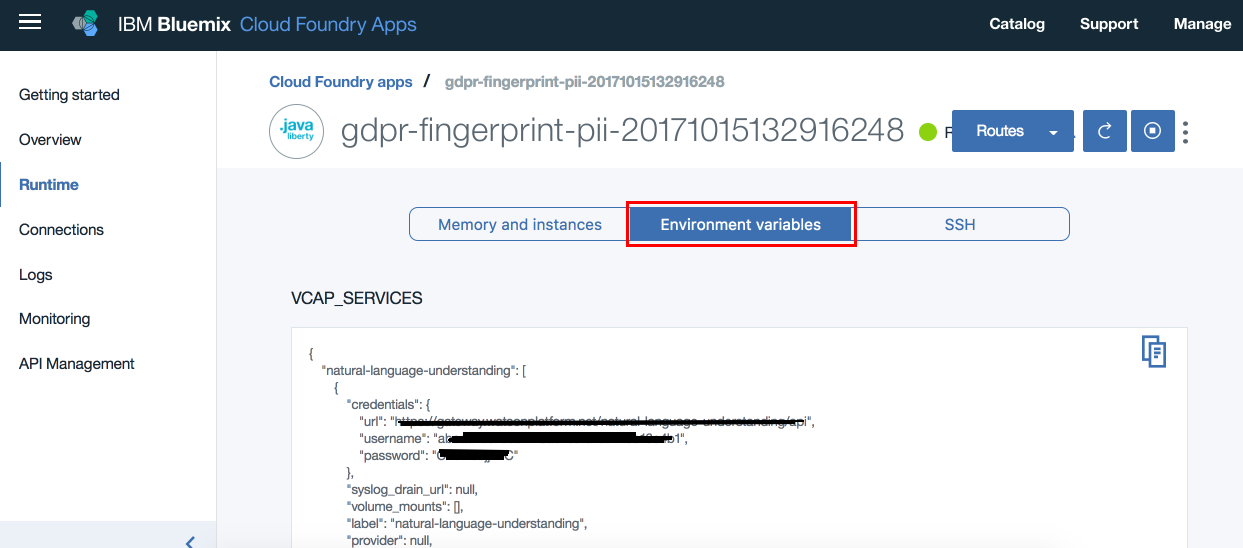The width and height of the screenshot is (1243, 548).
Task: Click the gdpr-fingerprint-pii breadcrumb text
Action: (585, 82)
